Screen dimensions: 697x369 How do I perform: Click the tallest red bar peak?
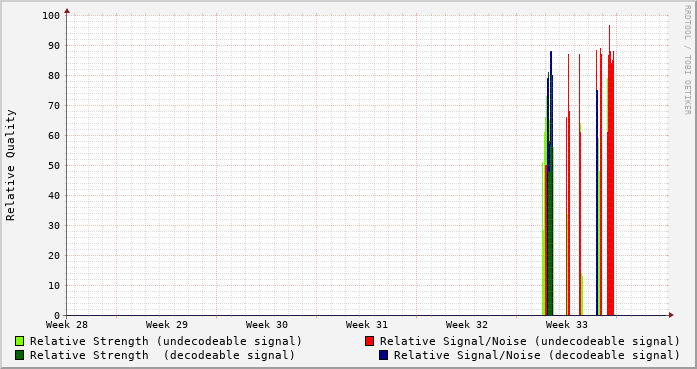click(609, 26)
